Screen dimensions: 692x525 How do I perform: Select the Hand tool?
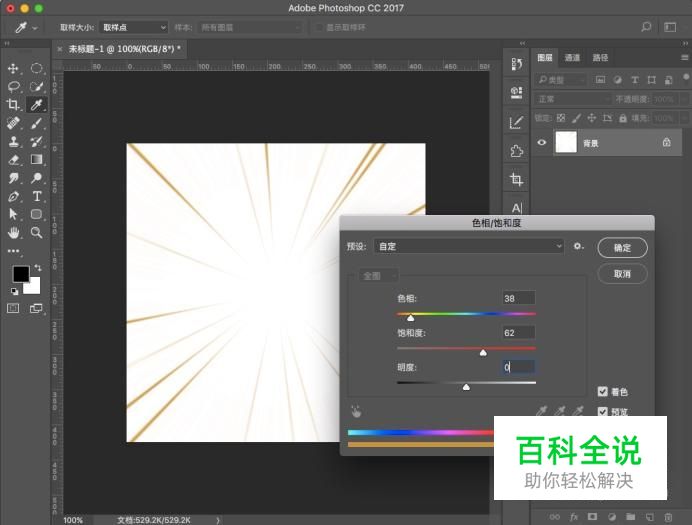[13, 232]
